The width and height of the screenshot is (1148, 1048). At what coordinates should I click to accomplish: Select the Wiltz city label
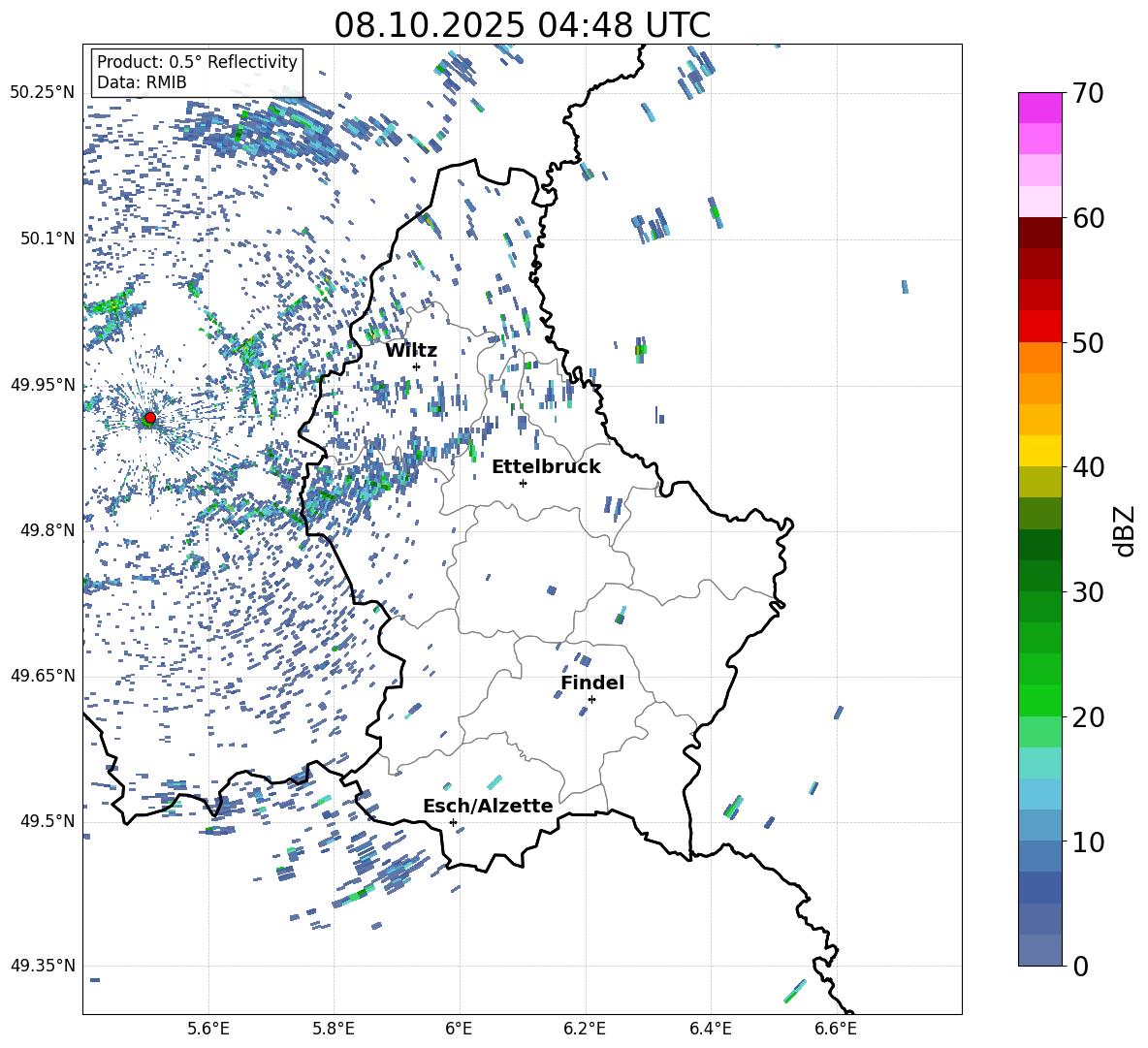point(411,351)
